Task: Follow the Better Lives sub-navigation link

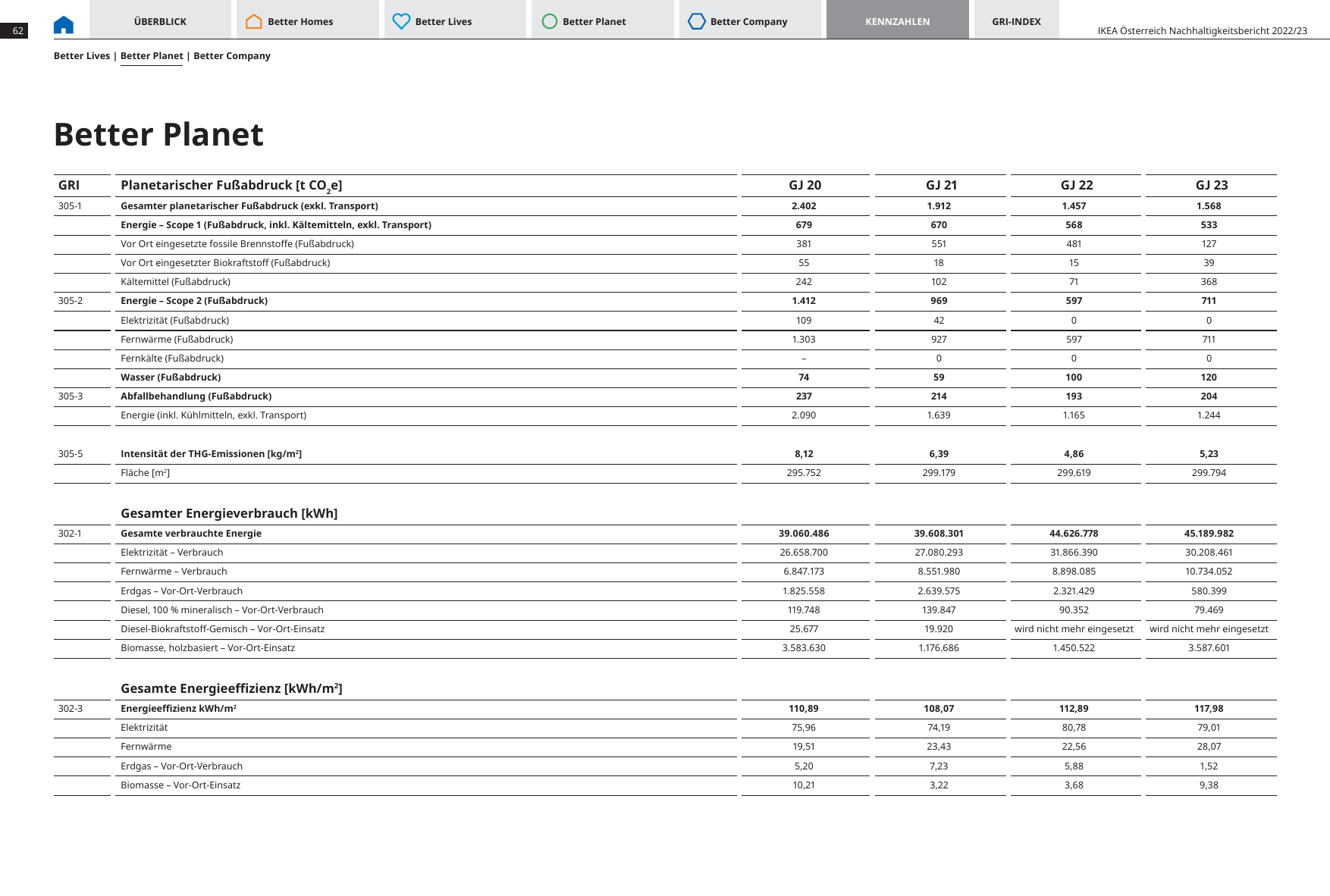Action: 82,56
